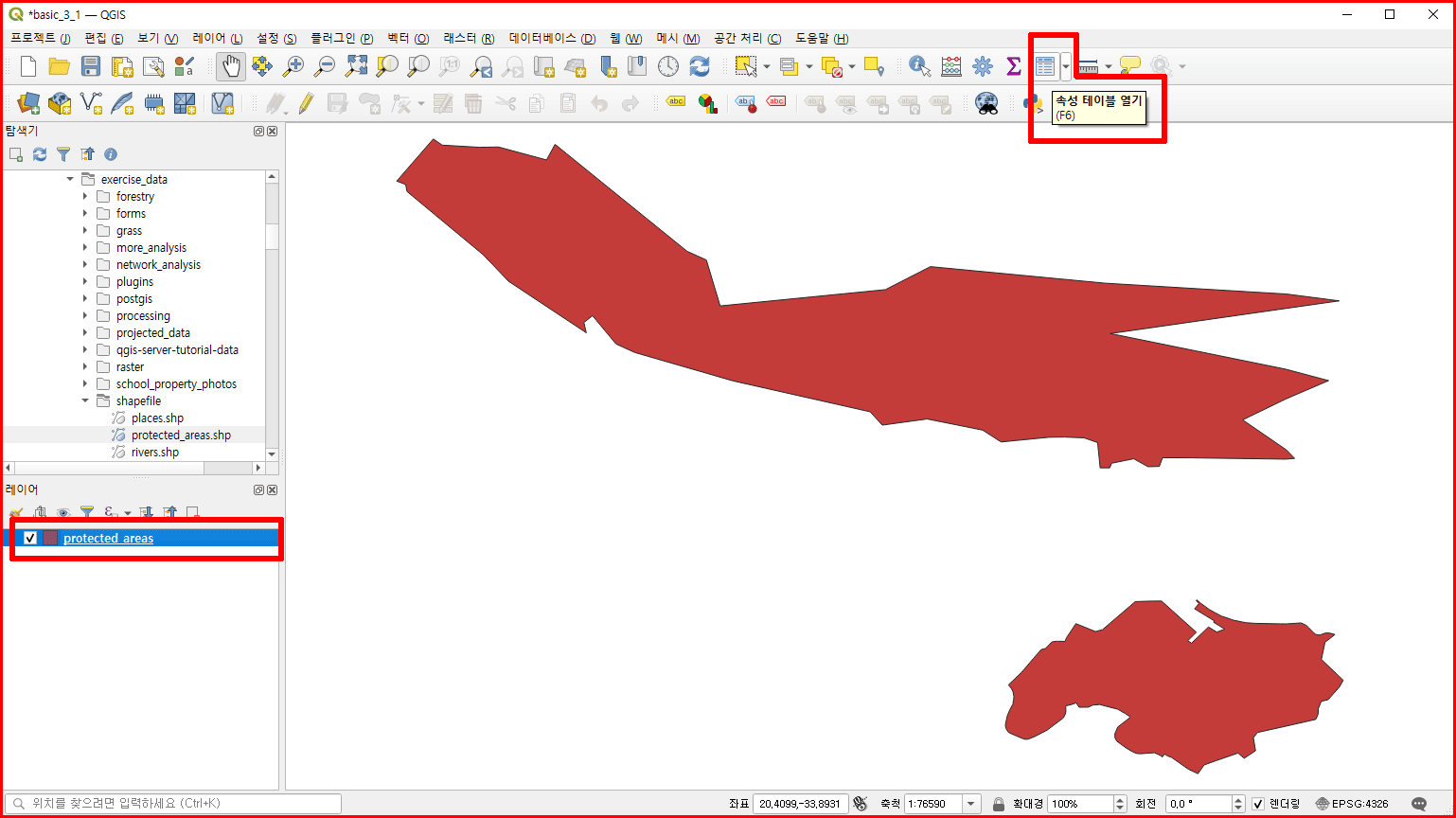Image resolution: width=1456 pixels, height=818 pixels.
Task: Open the Python console icon
Action: click(1033, 104)
